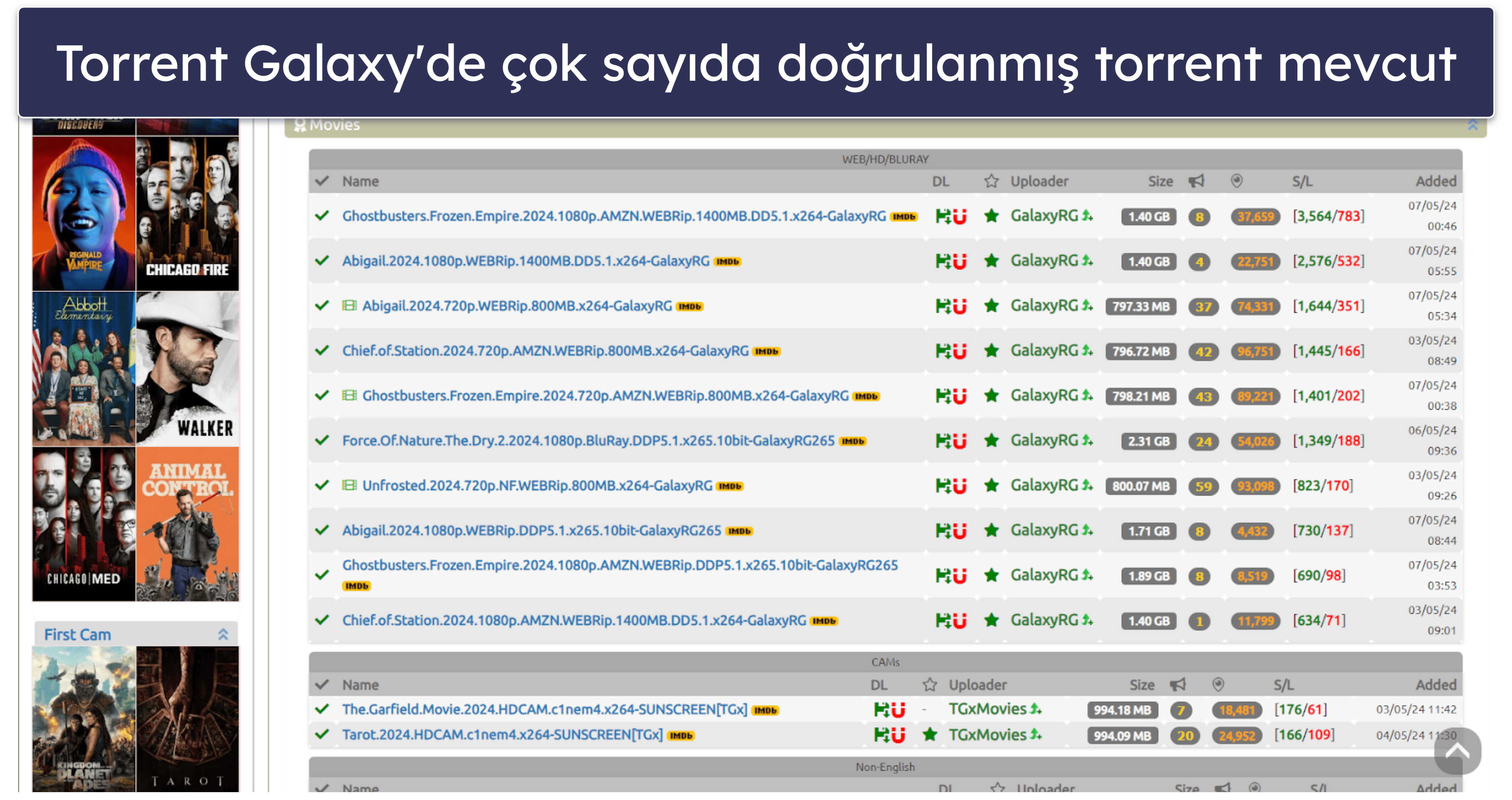Open the CAMs category header
The width and height of the screenshot is (1512, 800).
885,663
